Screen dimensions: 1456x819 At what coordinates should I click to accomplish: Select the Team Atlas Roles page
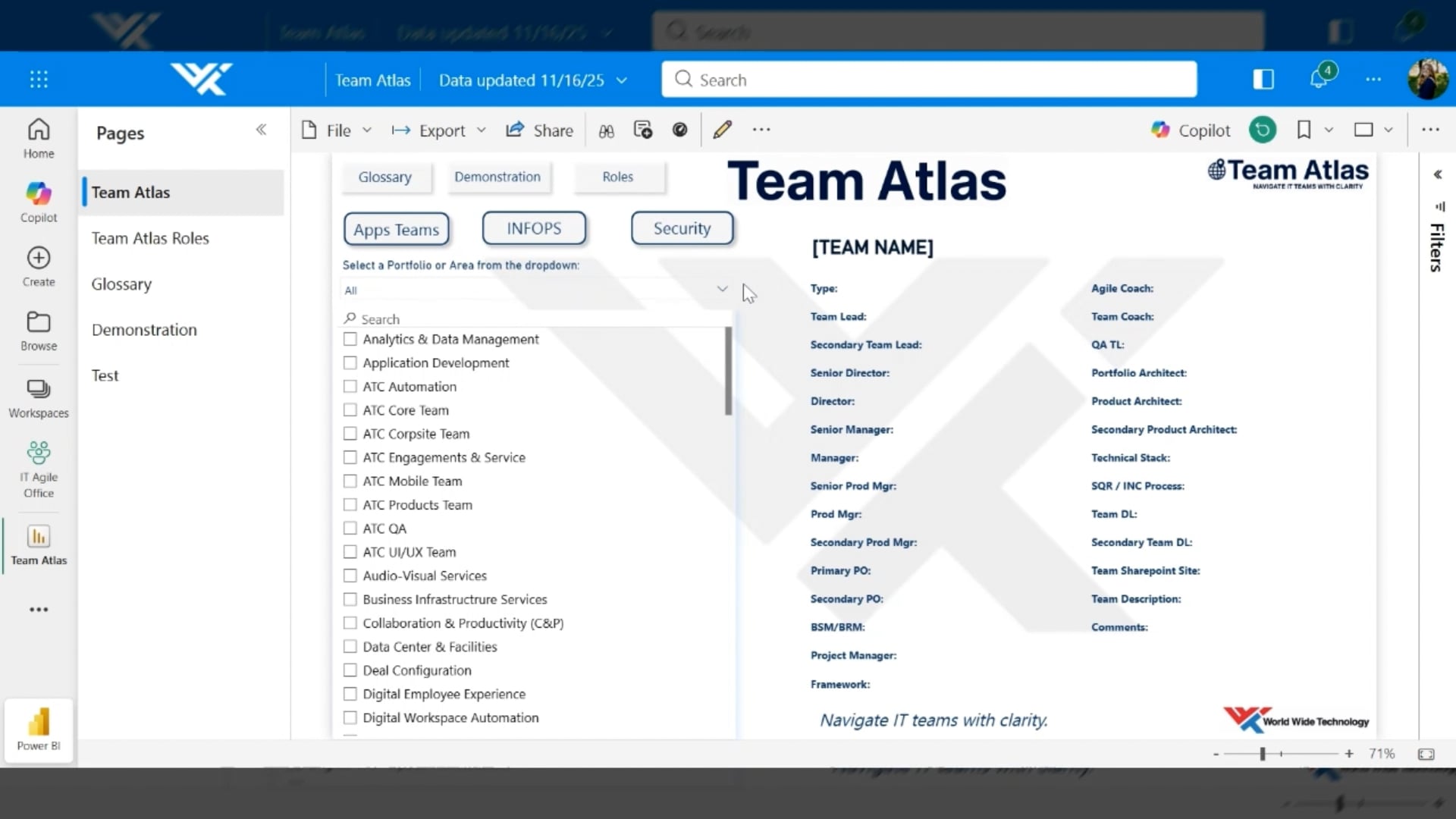click(150, 238)
